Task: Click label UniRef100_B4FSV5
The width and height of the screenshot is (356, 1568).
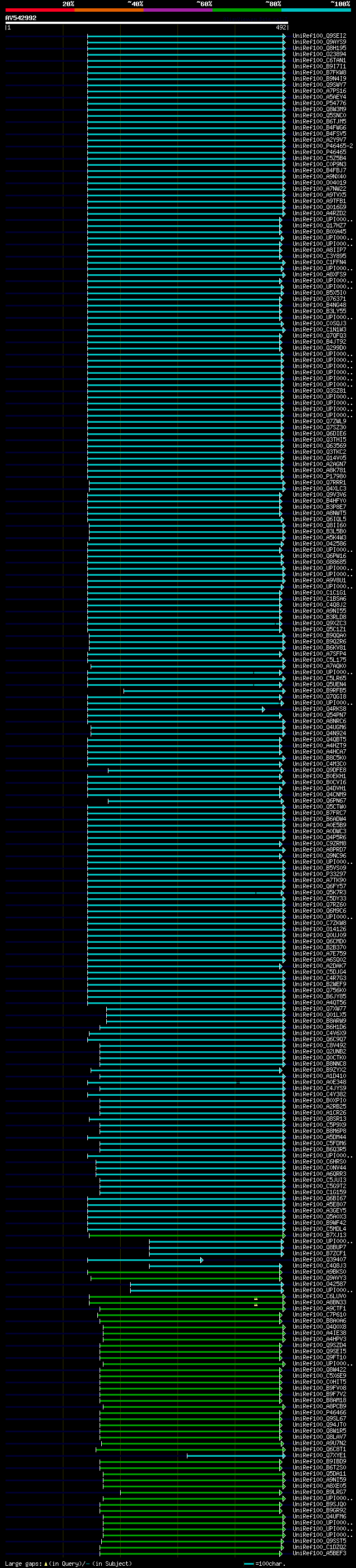Action: [x=319, y=134]
